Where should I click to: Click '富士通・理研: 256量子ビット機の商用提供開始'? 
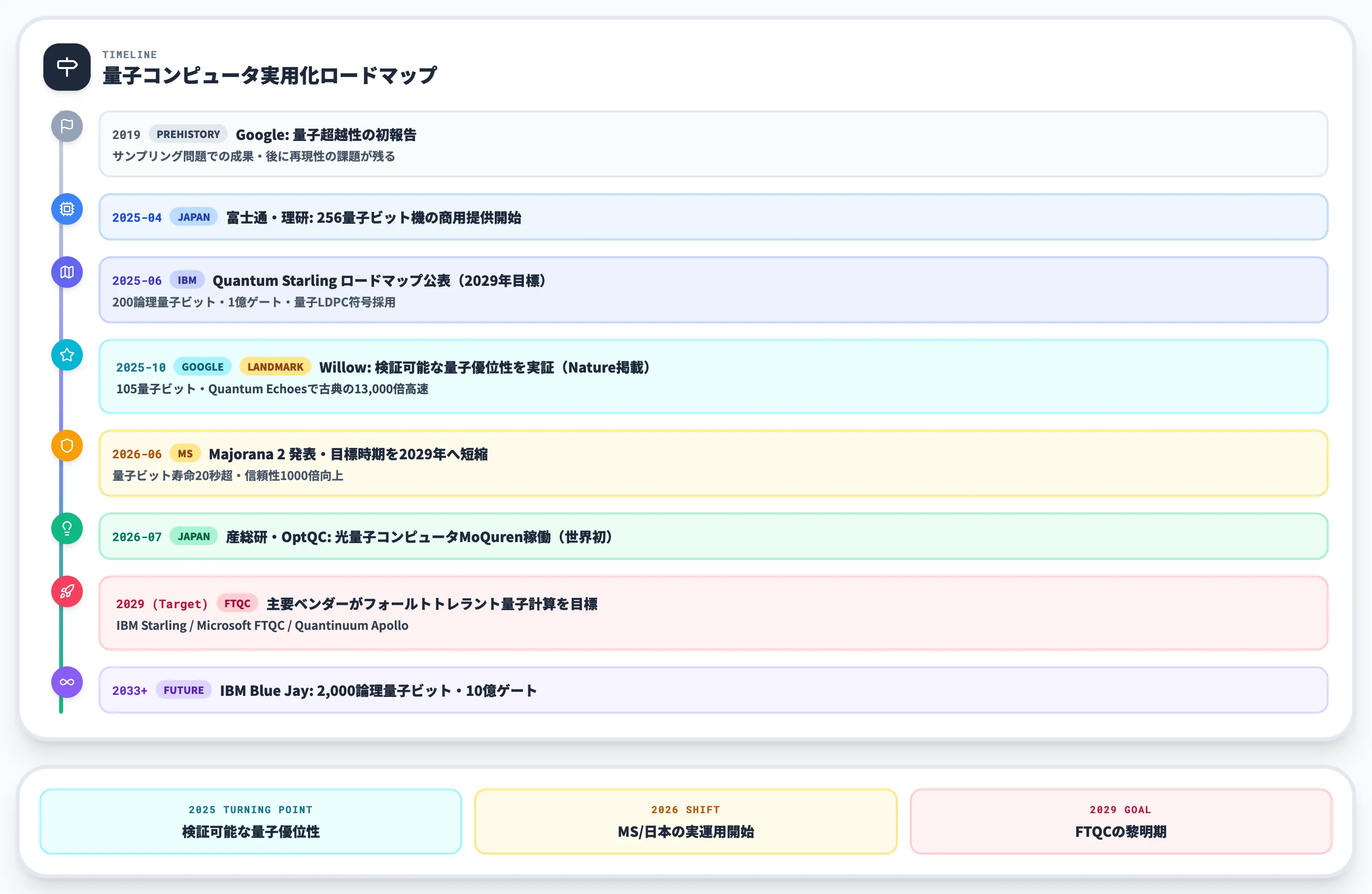click(x=374, y=218)
